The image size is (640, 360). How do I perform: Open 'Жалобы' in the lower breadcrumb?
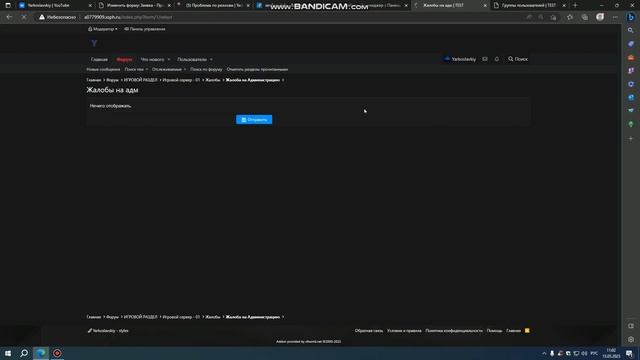213,317
